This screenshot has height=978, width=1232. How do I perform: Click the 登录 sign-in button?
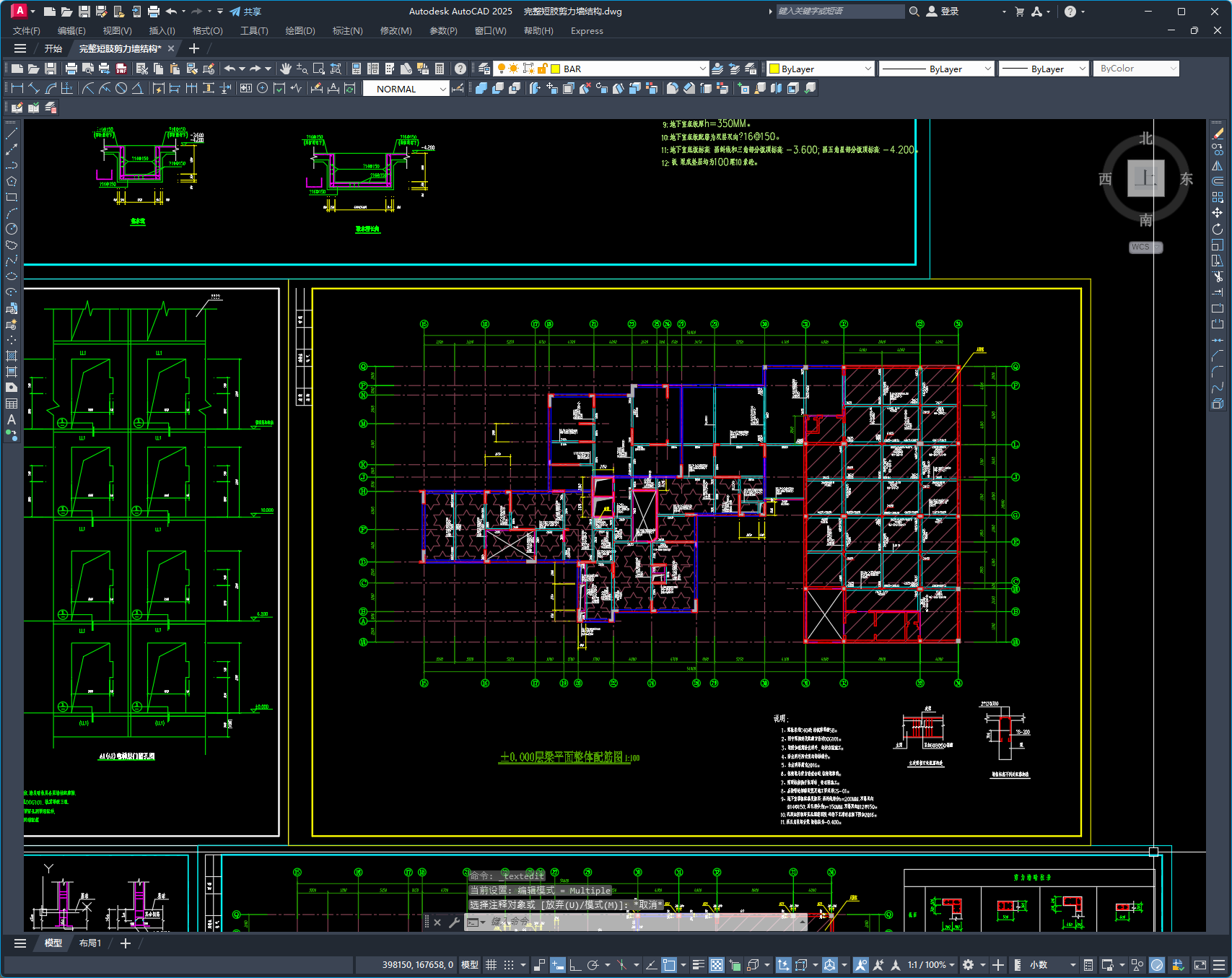pos(943,12)
